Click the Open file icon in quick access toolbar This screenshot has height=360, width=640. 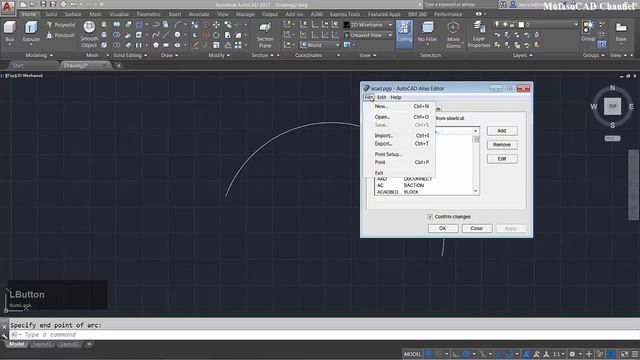[x=33, y=4]
